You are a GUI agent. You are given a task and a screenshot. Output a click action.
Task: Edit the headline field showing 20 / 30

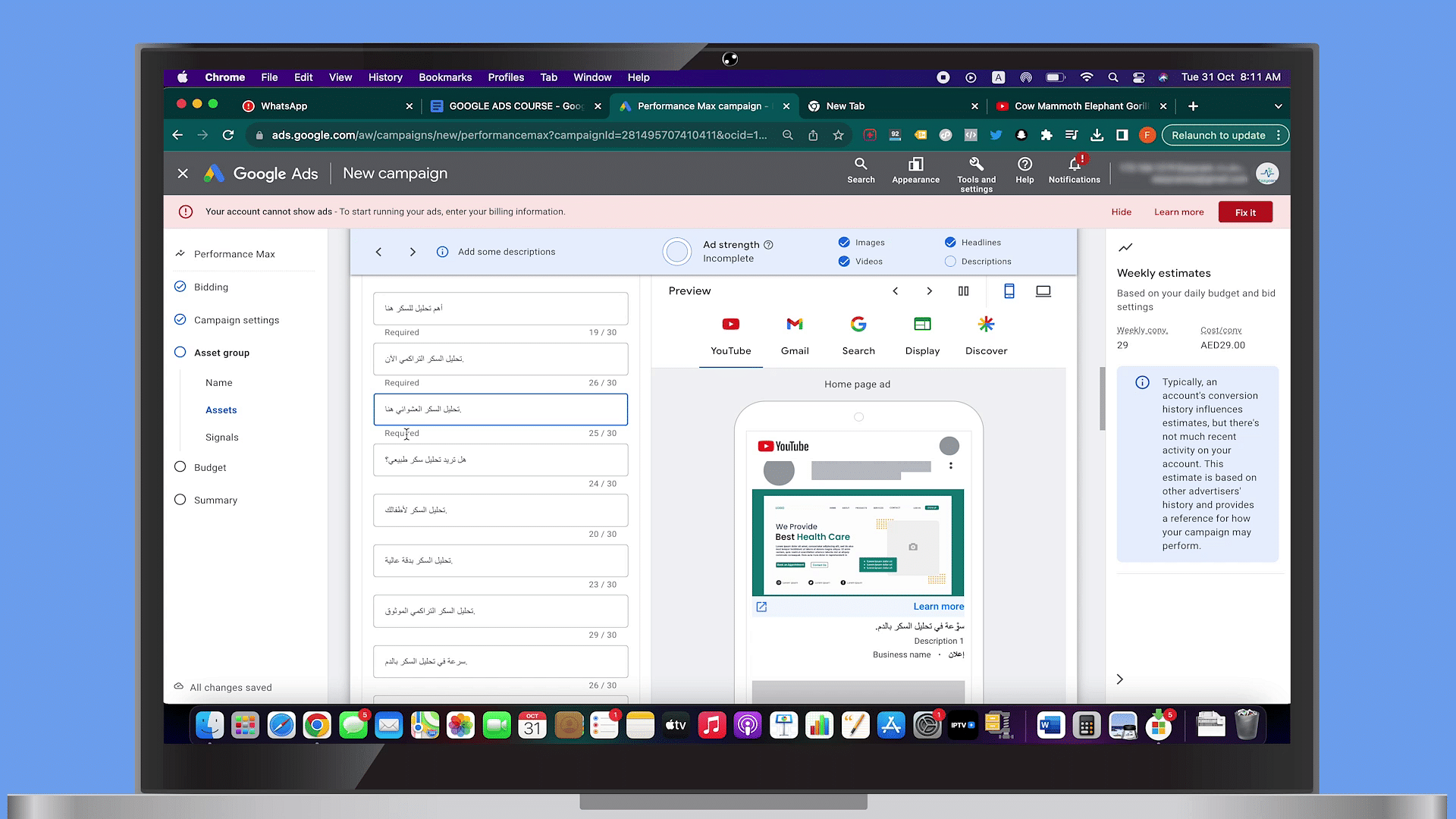tap(500, 510)
